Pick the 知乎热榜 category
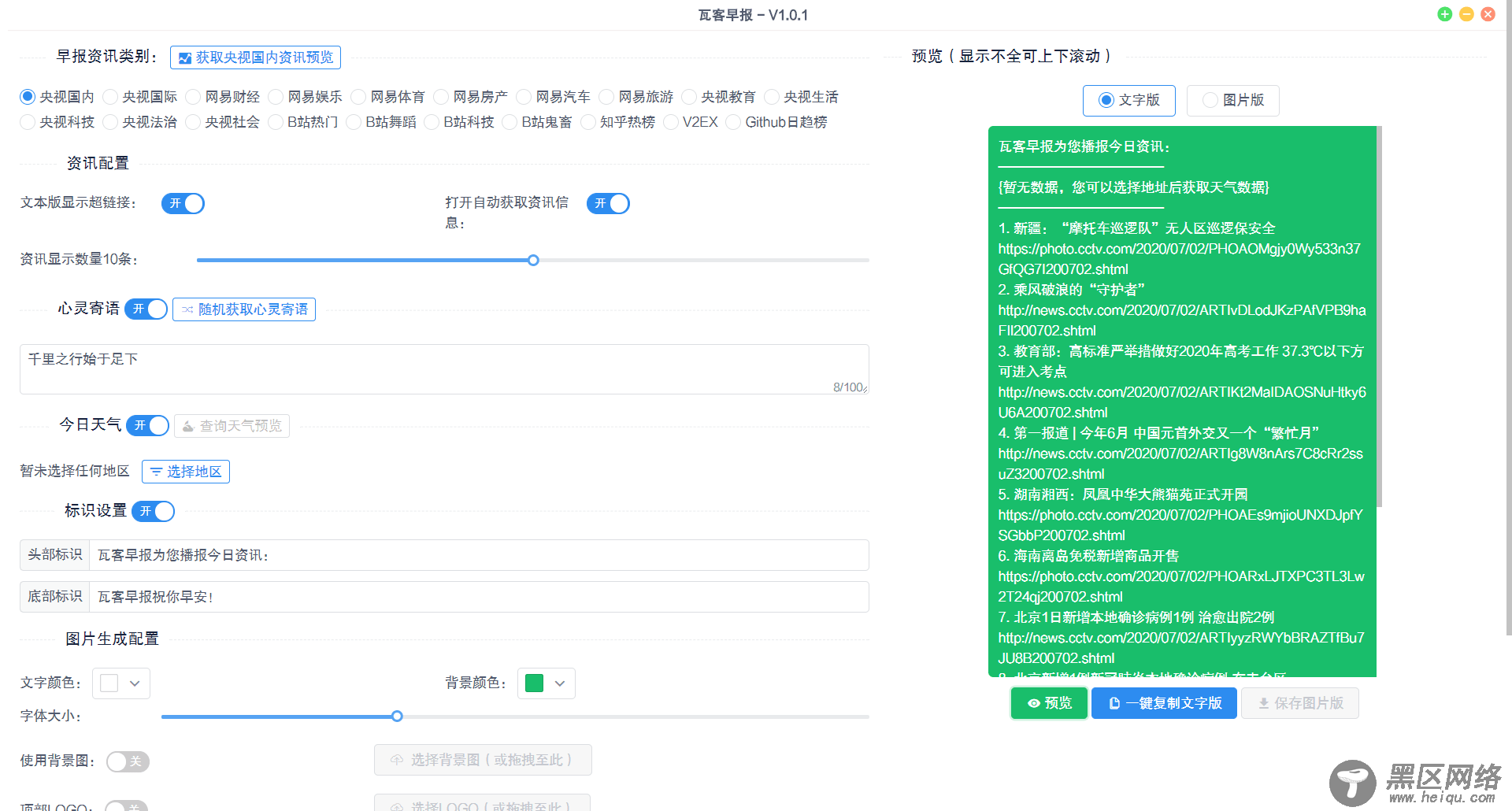The height and width of the screenshot is (811, 1512). point(617,122)
